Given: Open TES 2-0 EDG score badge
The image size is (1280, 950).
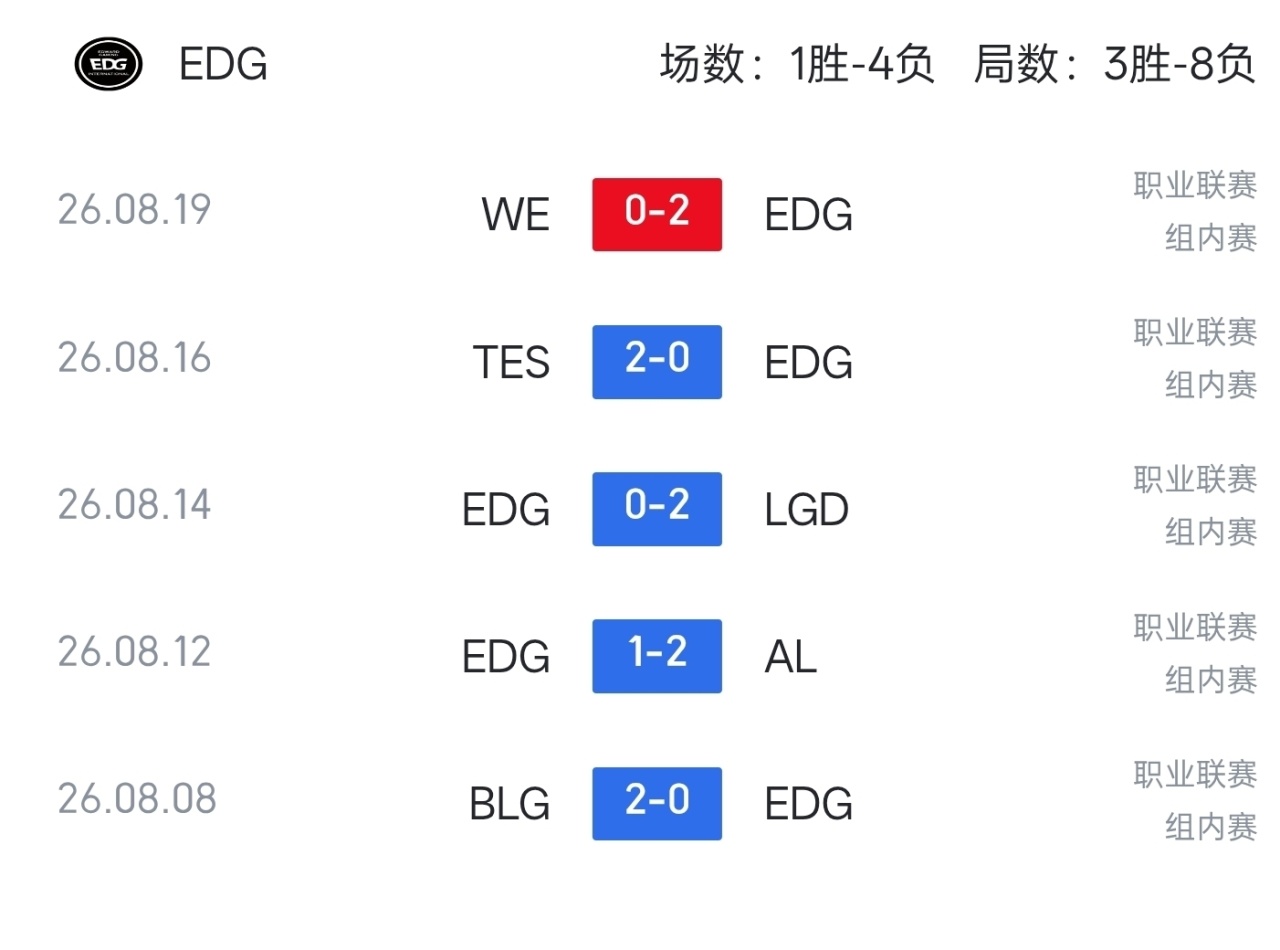Looking at the screenshot, I should tap(657, 361).
